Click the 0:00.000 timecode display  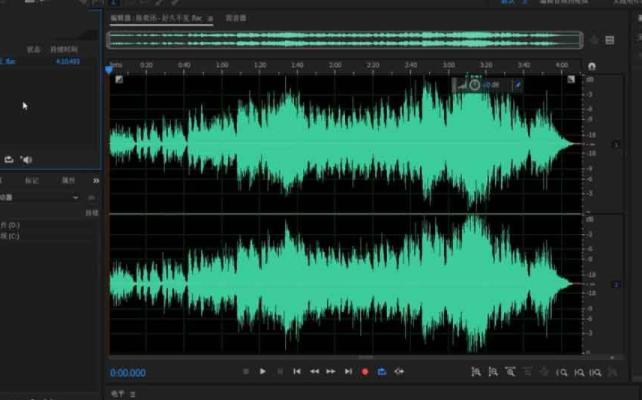[128, 373]
